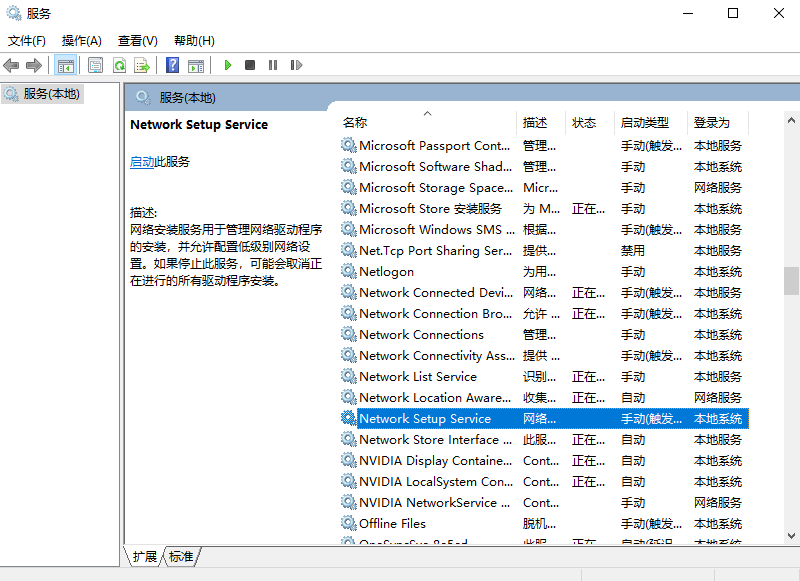The height and width of the screenshot is (581, 800).
Task: Click the Export List toolbar icon
Action: [x=143, y=65]
